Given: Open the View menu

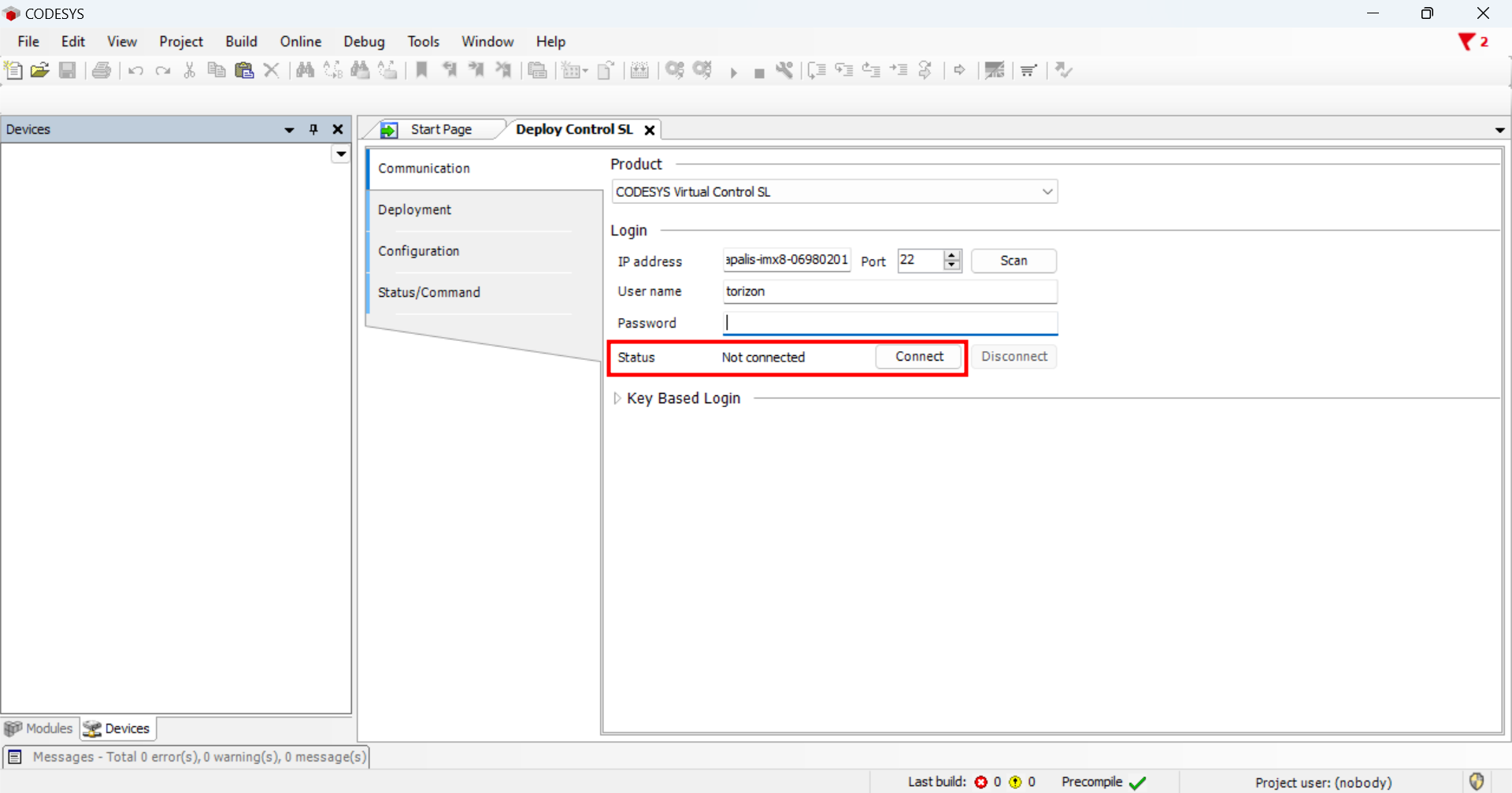Looking at the screenshot, I should coord(122,42).
